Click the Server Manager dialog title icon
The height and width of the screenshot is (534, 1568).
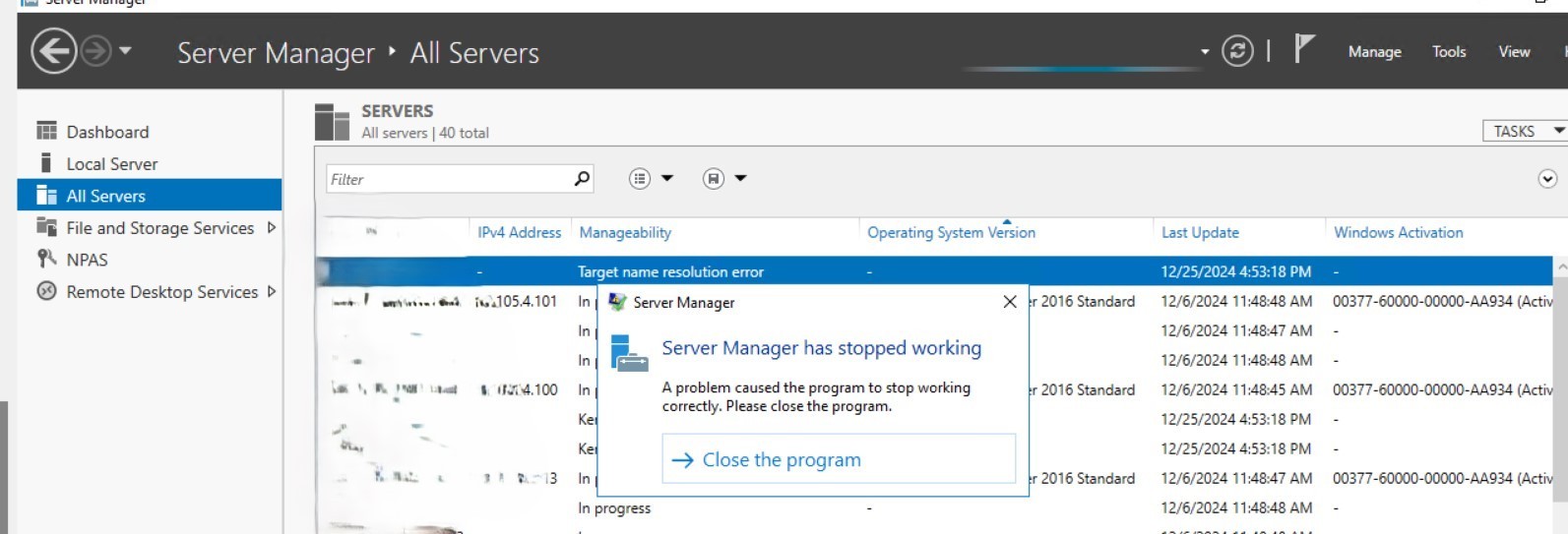(x=617, y=302)
